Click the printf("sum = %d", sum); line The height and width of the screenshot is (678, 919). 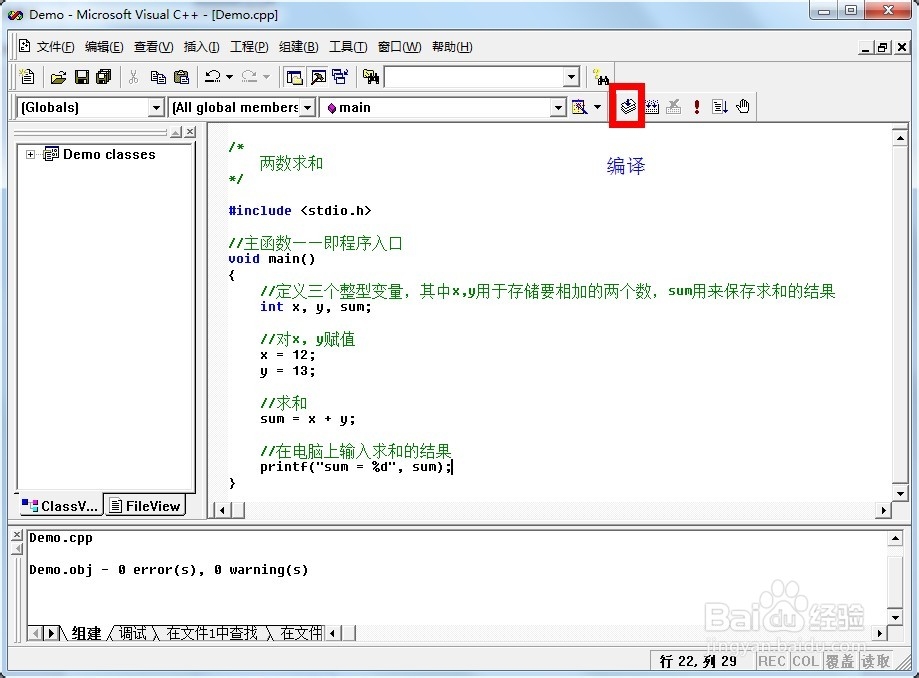click(356, 467)
